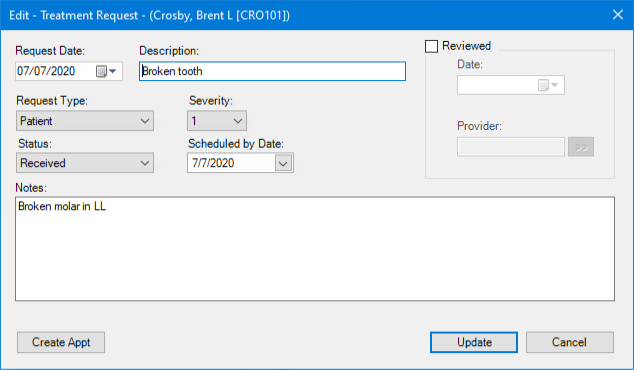Click the Scheduled by Date value 7/7/2020

(213, 163)
